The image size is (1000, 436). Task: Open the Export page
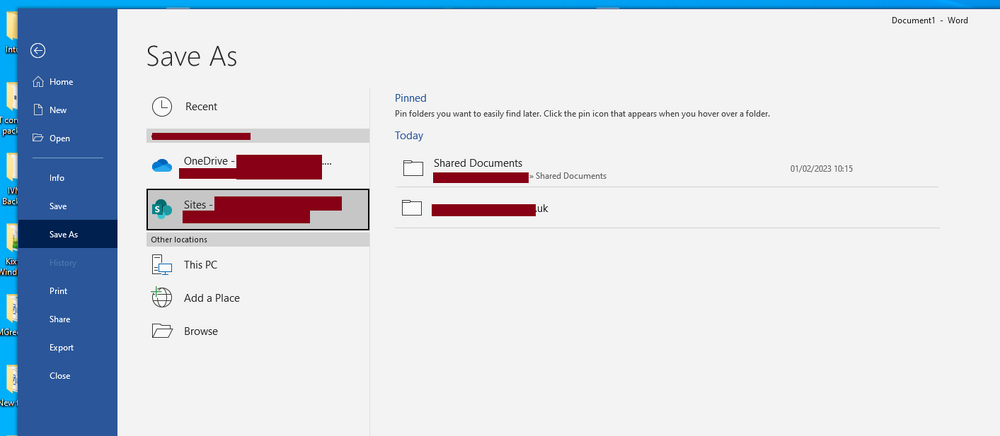61,347
